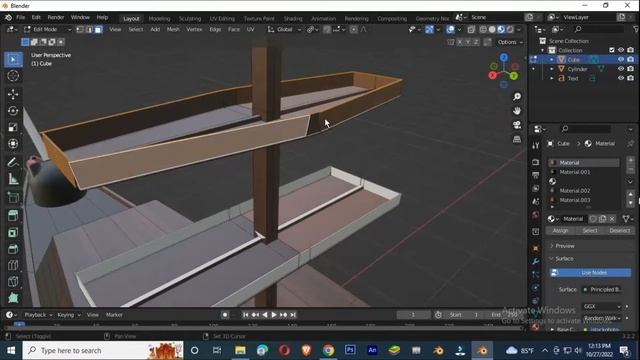This screenshot has height=360, width=640.
Task: Enable edge select mode
Action: pyautogui.click(x=89, y=29)
